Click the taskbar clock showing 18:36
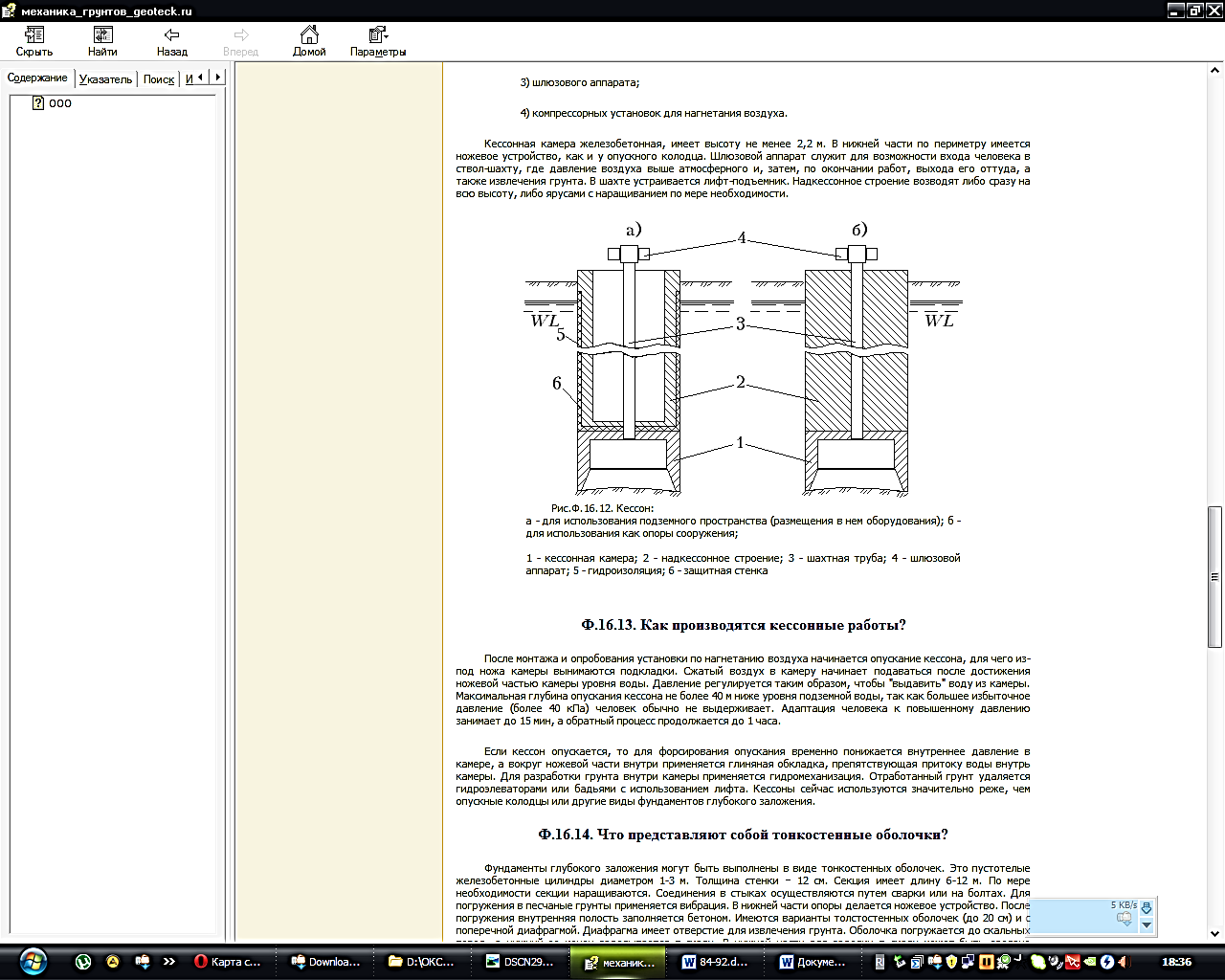Screen dimensions: 1225x980 tap(1176, 962)
